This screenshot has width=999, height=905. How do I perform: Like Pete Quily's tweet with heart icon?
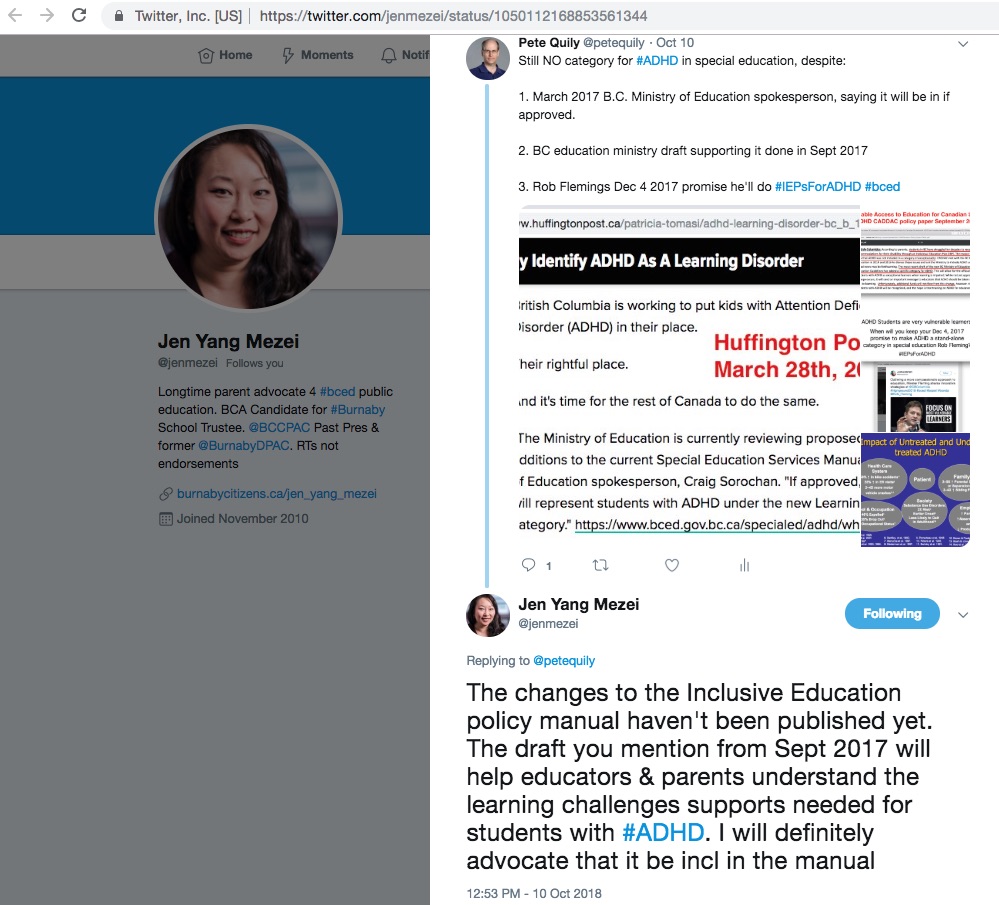pos(672,565)
